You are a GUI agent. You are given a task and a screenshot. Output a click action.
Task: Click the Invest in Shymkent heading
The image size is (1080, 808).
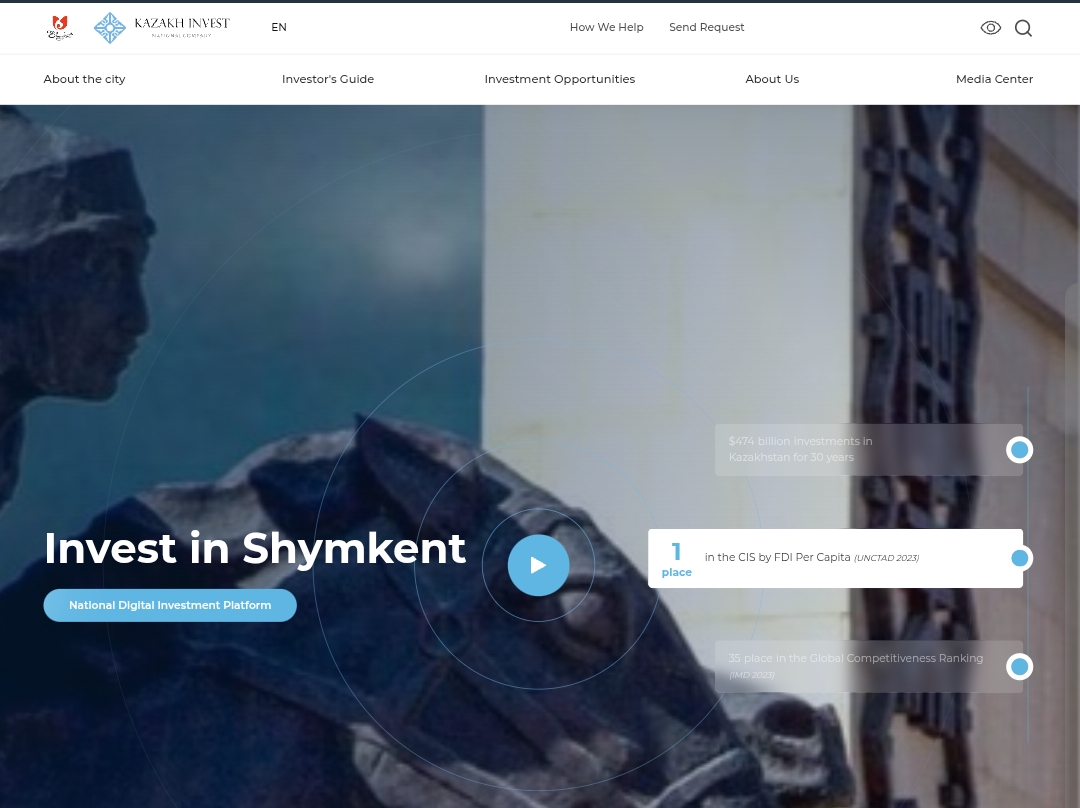coord(255,549)
